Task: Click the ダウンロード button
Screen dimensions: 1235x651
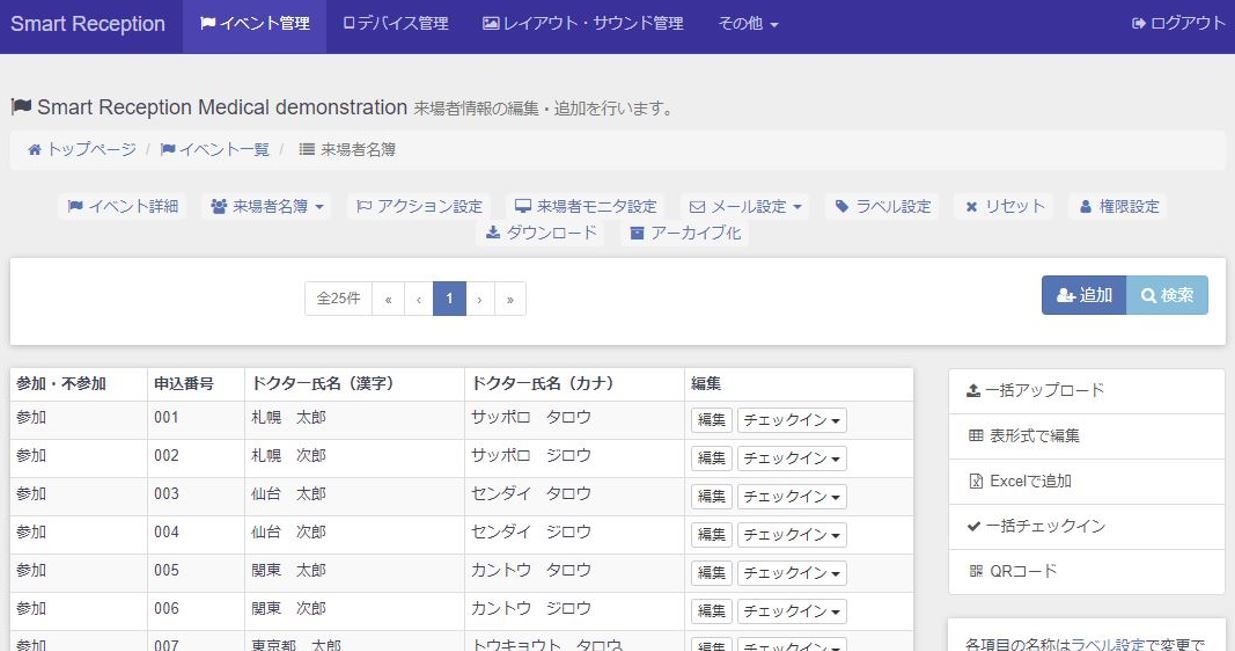Action: pyautogui.click(x=541, y=233)
